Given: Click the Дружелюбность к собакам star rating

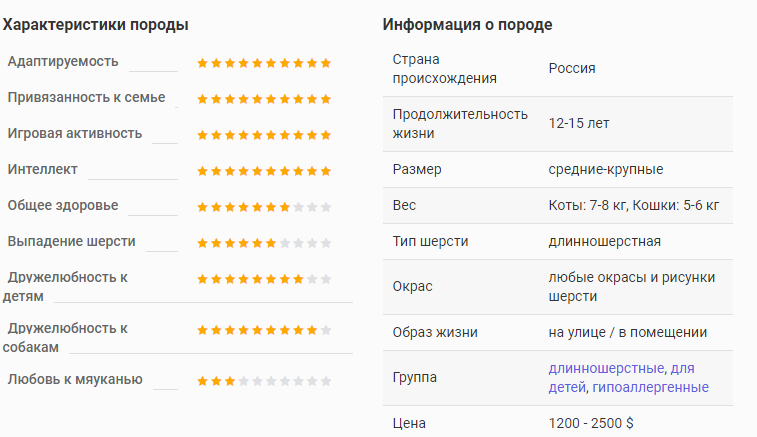Looking at the screenshot, I should 264,330.
